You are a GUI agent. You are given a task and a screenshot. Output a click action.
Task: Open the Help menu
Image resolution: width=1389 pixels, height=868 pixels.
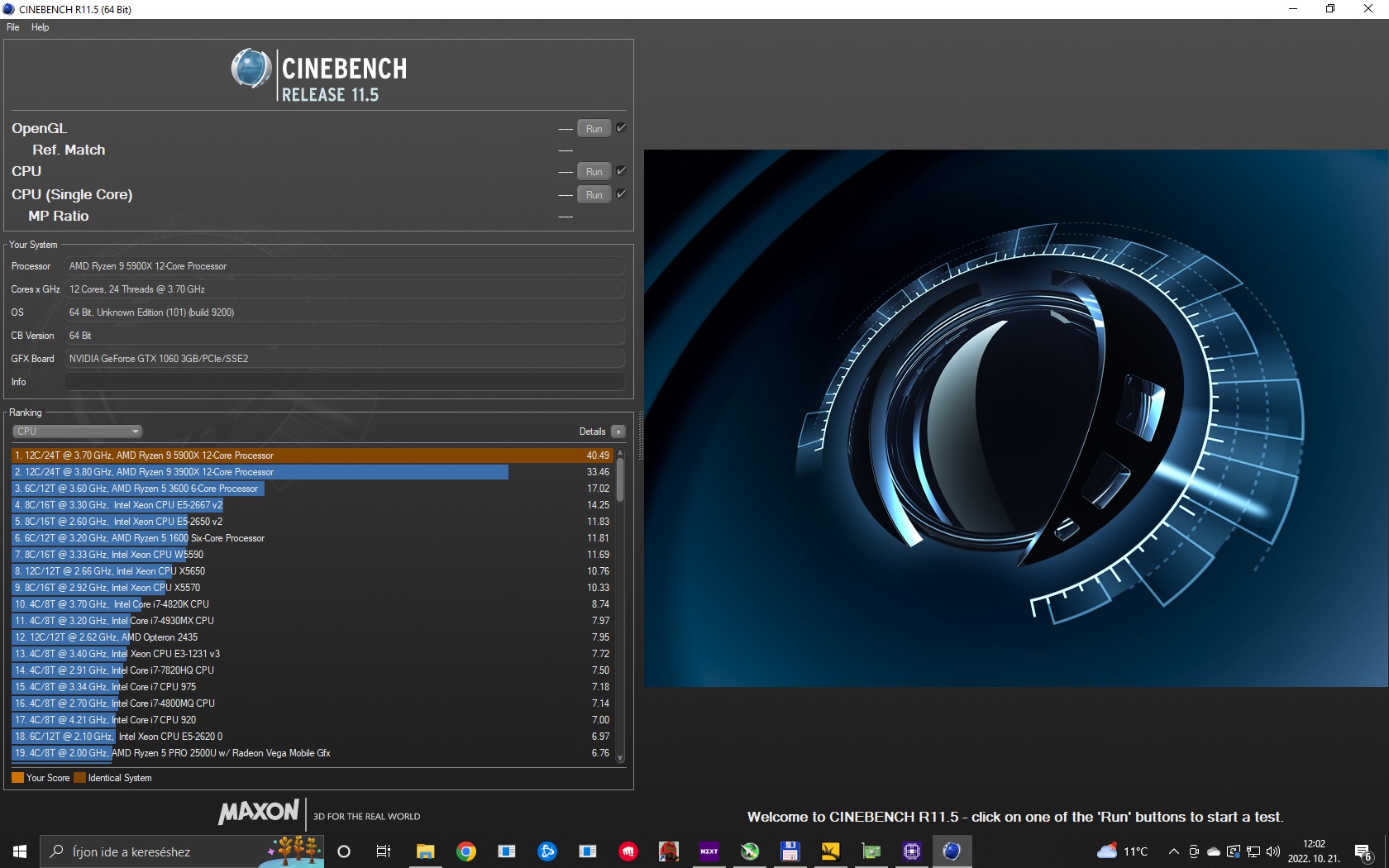point(40,27)
